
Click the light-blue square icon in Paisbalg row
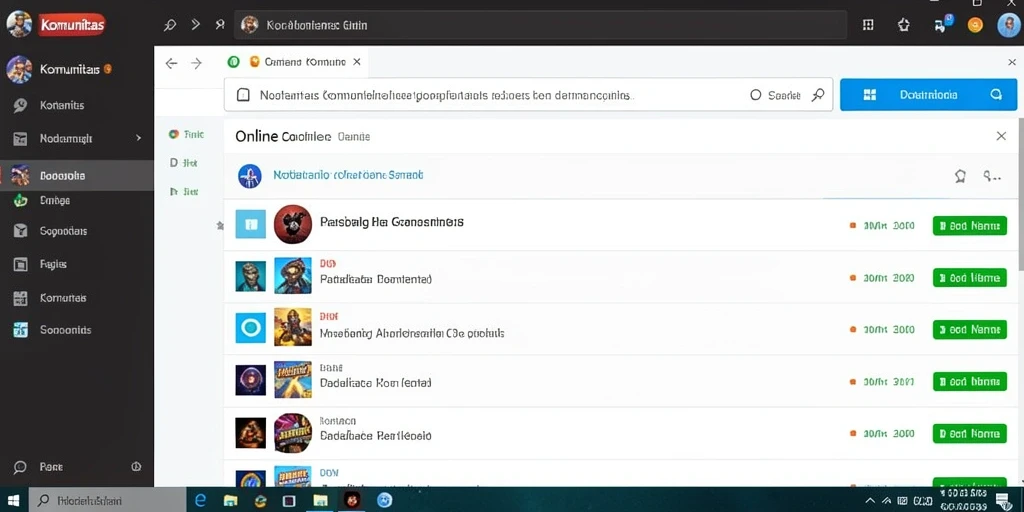click(251, 224)
